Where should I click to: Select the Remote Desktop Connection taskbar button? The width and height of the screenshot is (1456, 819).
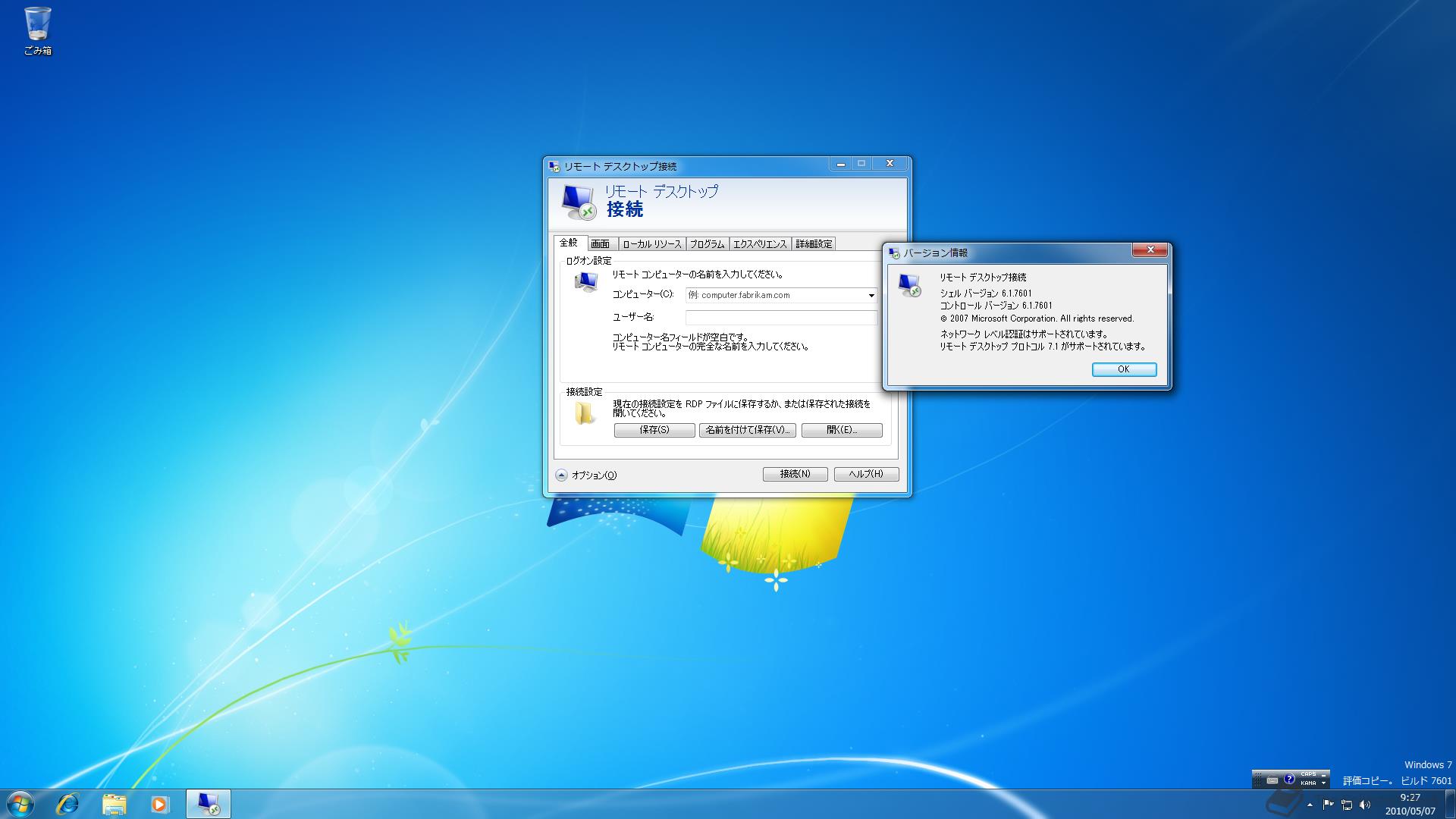click(208, 804)
